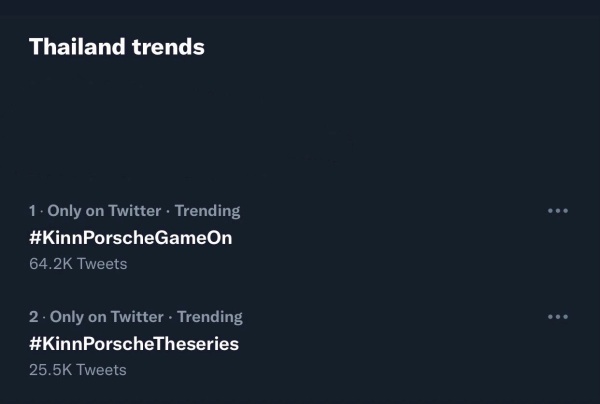Click the word Tweets beside 25.5K

[102, 370]
